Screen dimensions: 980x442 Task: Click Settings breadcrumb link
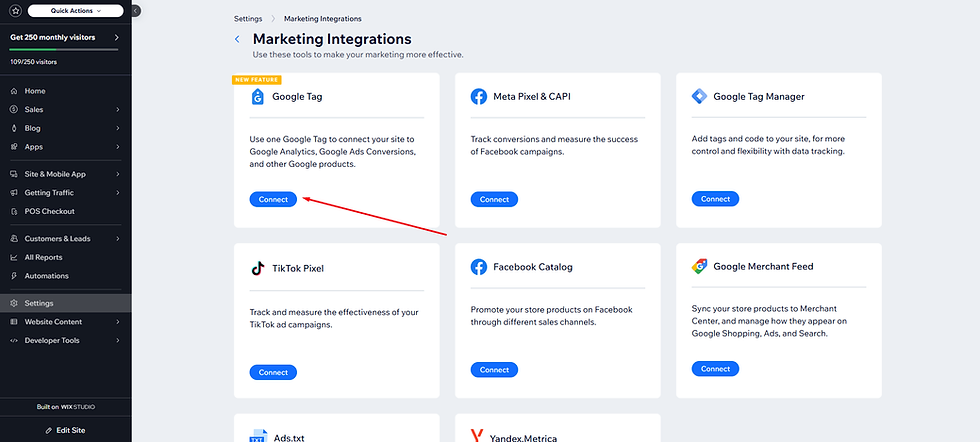(x=248, y=19)
